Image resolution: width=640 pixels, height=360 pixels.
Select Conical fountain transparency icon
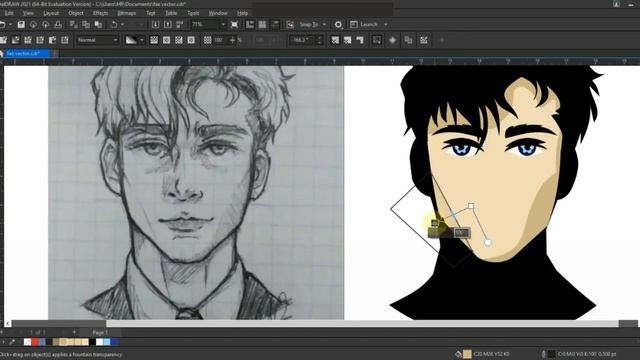179,40
